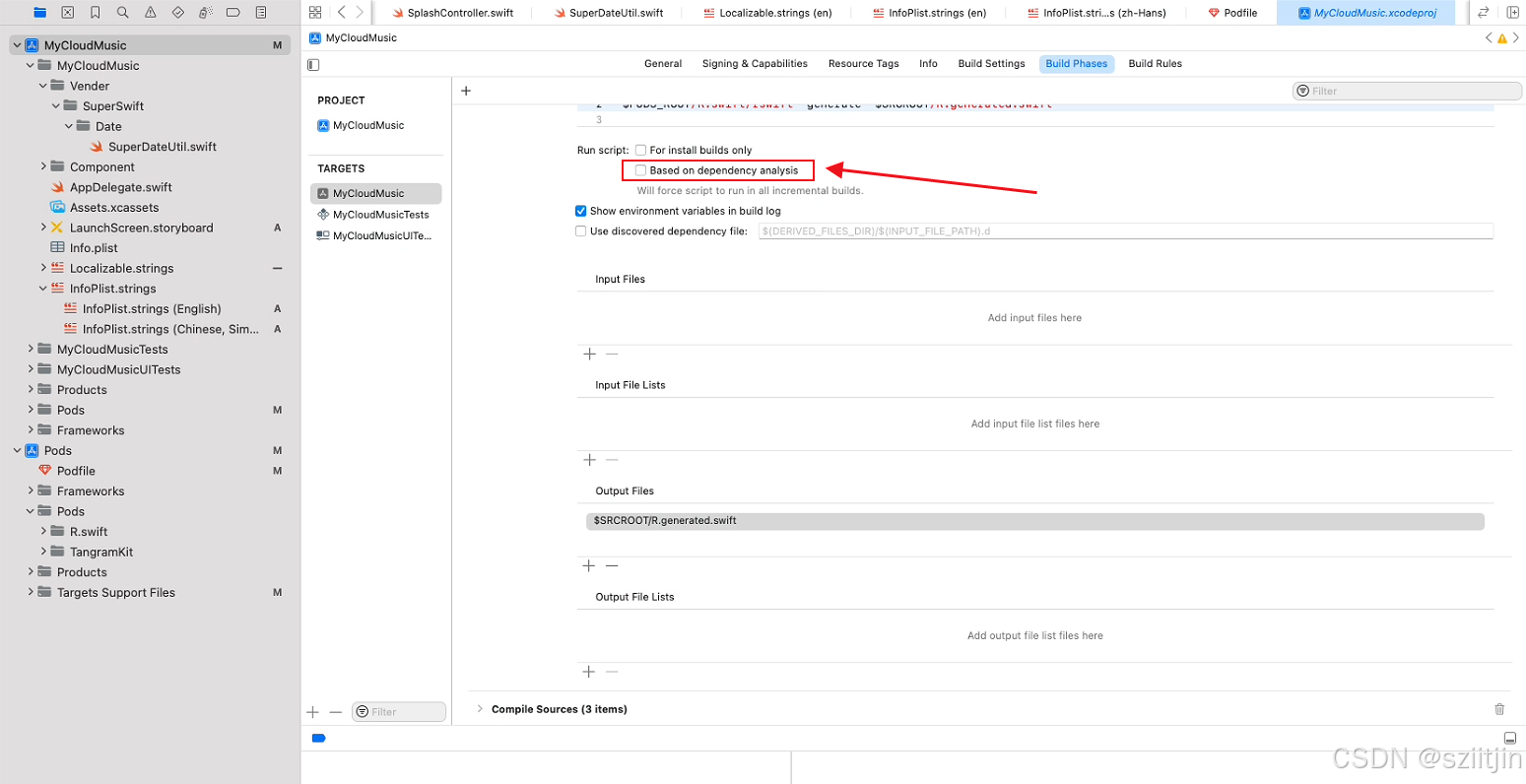
Task: Add an editor on the right
Action: click(1512, 13)
